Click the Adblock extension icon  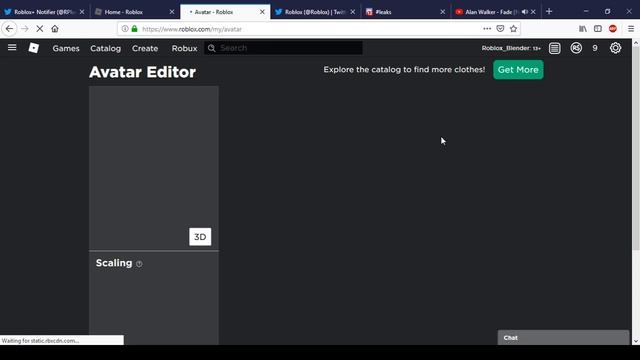coord(613,29)
